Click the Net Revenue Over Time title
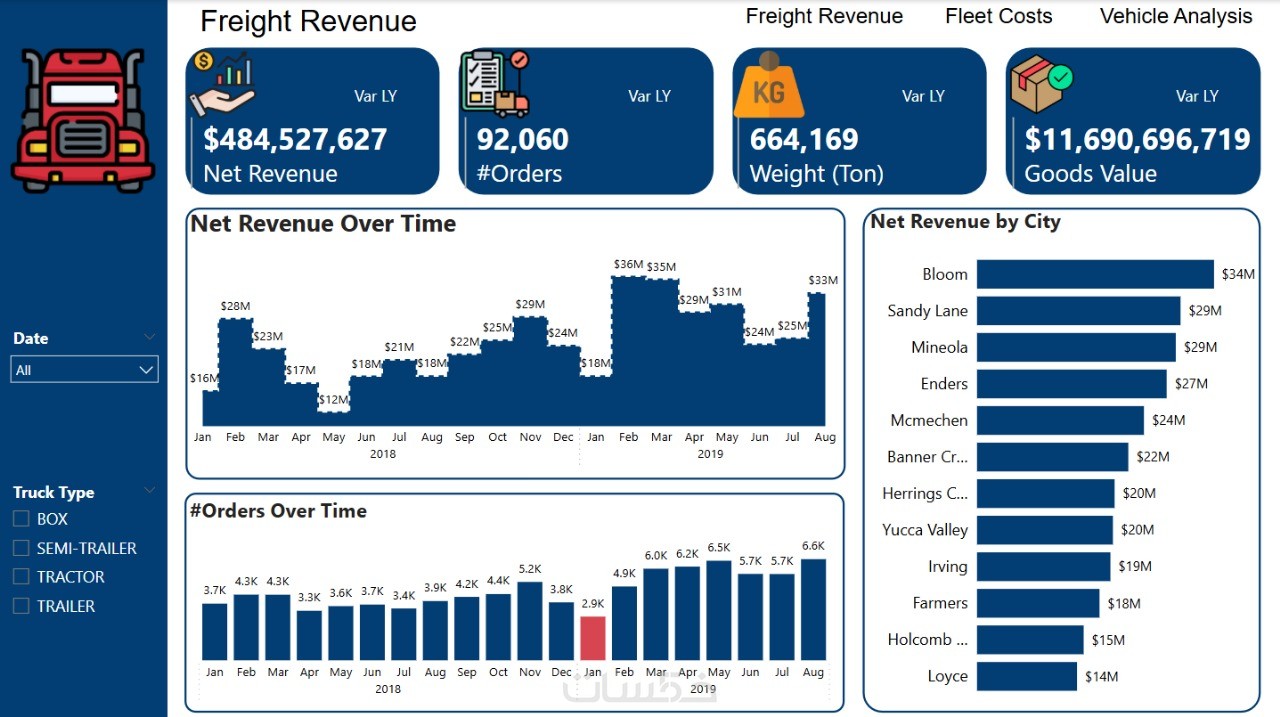Viewport: 1280px width, 717px height. coord(323,224)
